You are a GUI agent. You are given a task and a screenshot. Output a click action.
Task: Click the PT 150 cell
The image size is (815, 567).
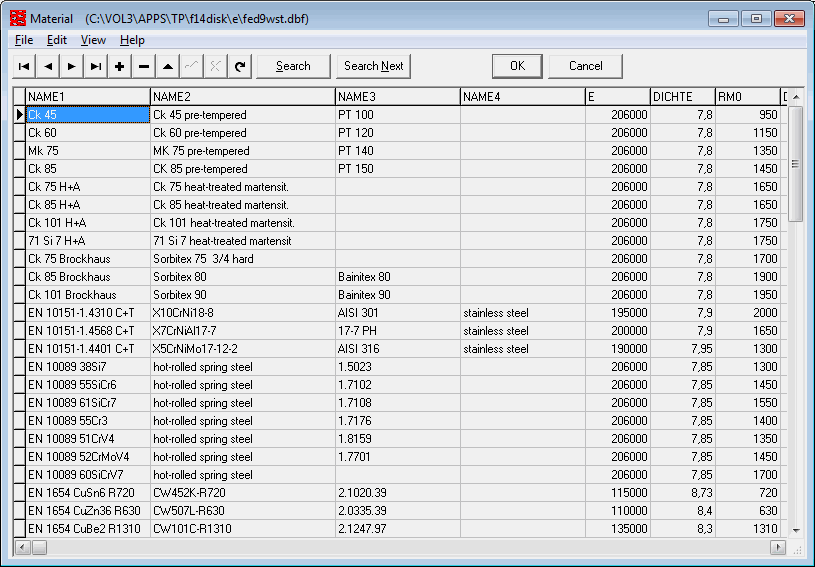[x=398, y=169]
